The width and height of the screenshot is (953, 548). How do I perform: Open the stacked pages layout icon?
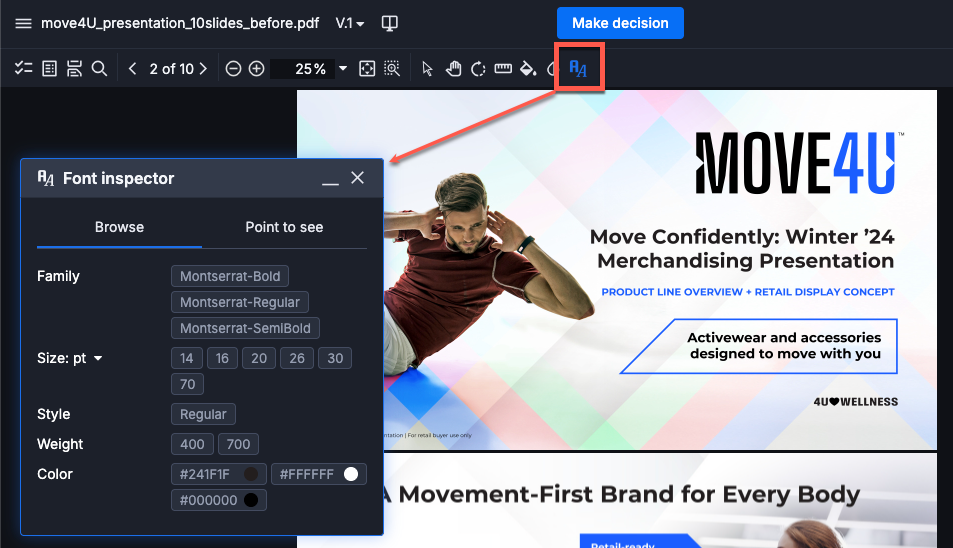click(74, 69)
